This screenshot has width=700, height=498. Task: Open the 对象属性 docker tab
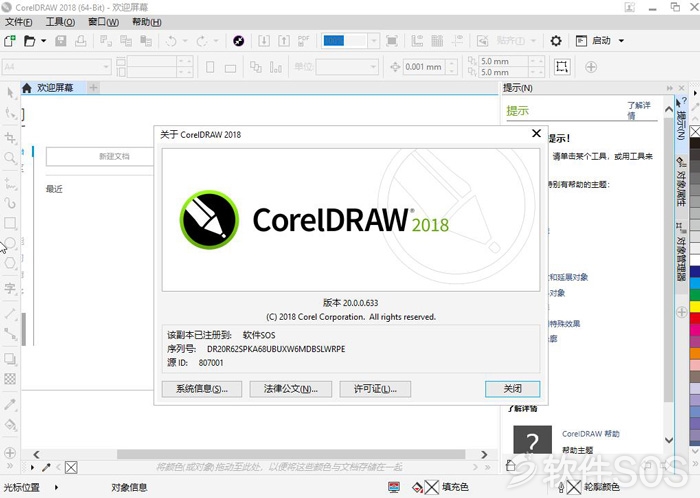click(x=681, y=181)
